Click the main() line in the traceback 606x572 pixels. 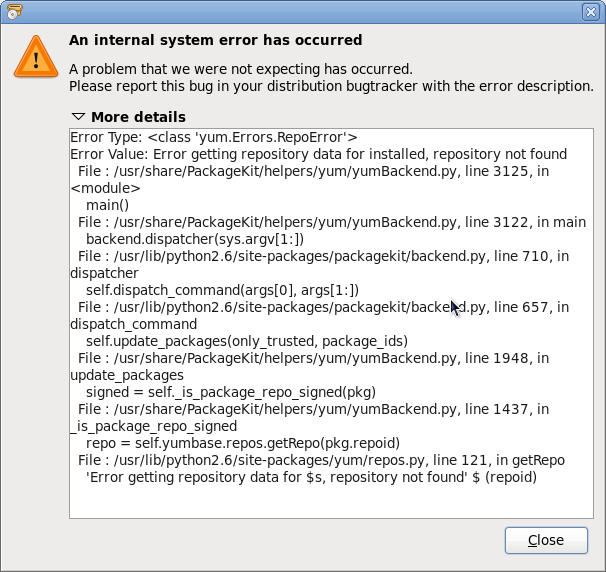point(107,205)
